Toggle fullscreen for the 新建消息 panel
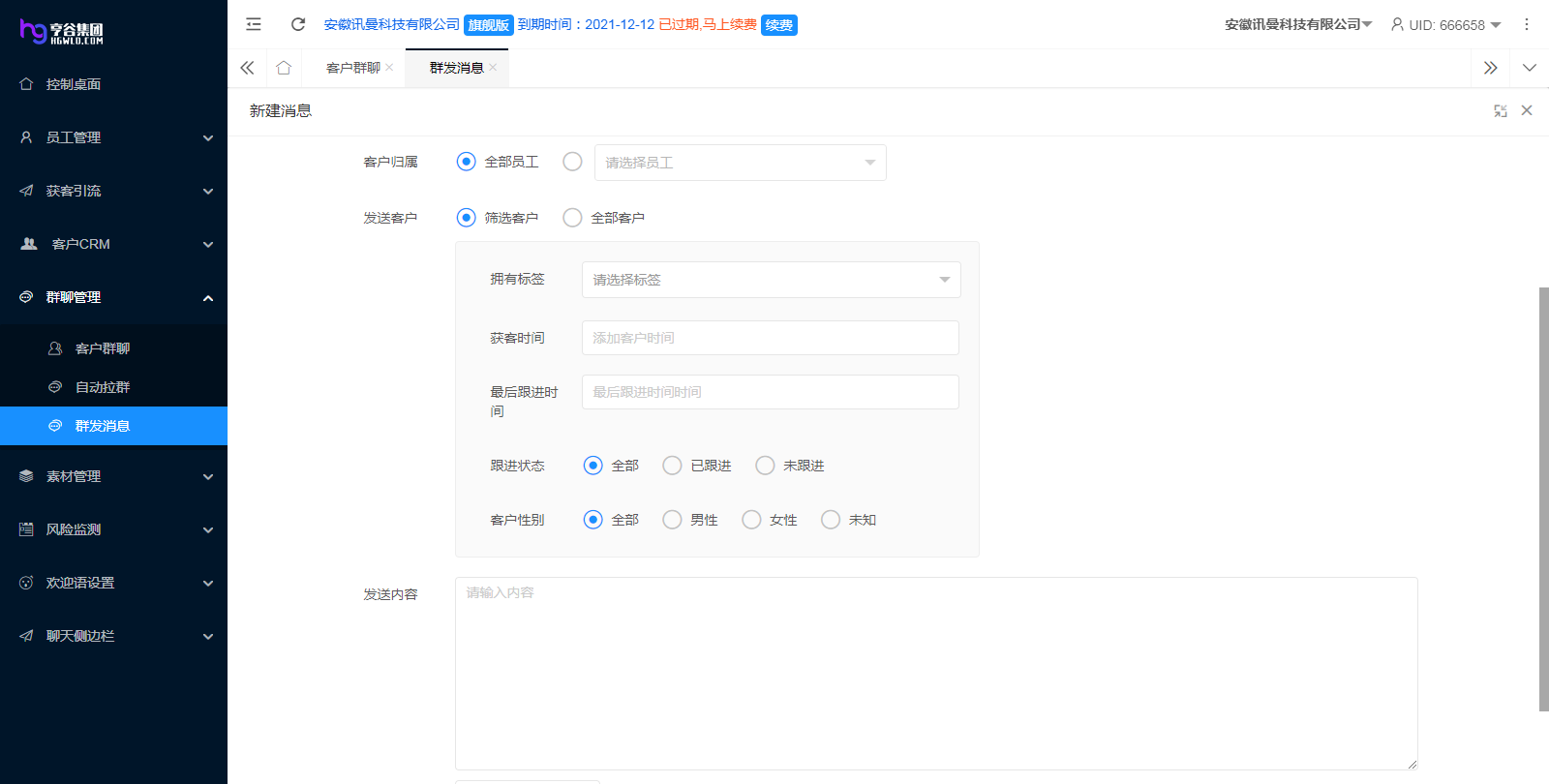 tap(1500, 111)
